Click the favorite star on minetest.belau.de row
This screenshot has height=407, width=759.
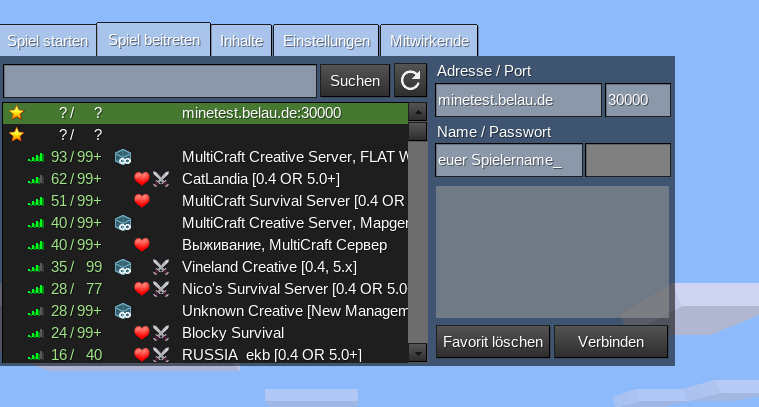pyautogui.click(x=16, y=113)
